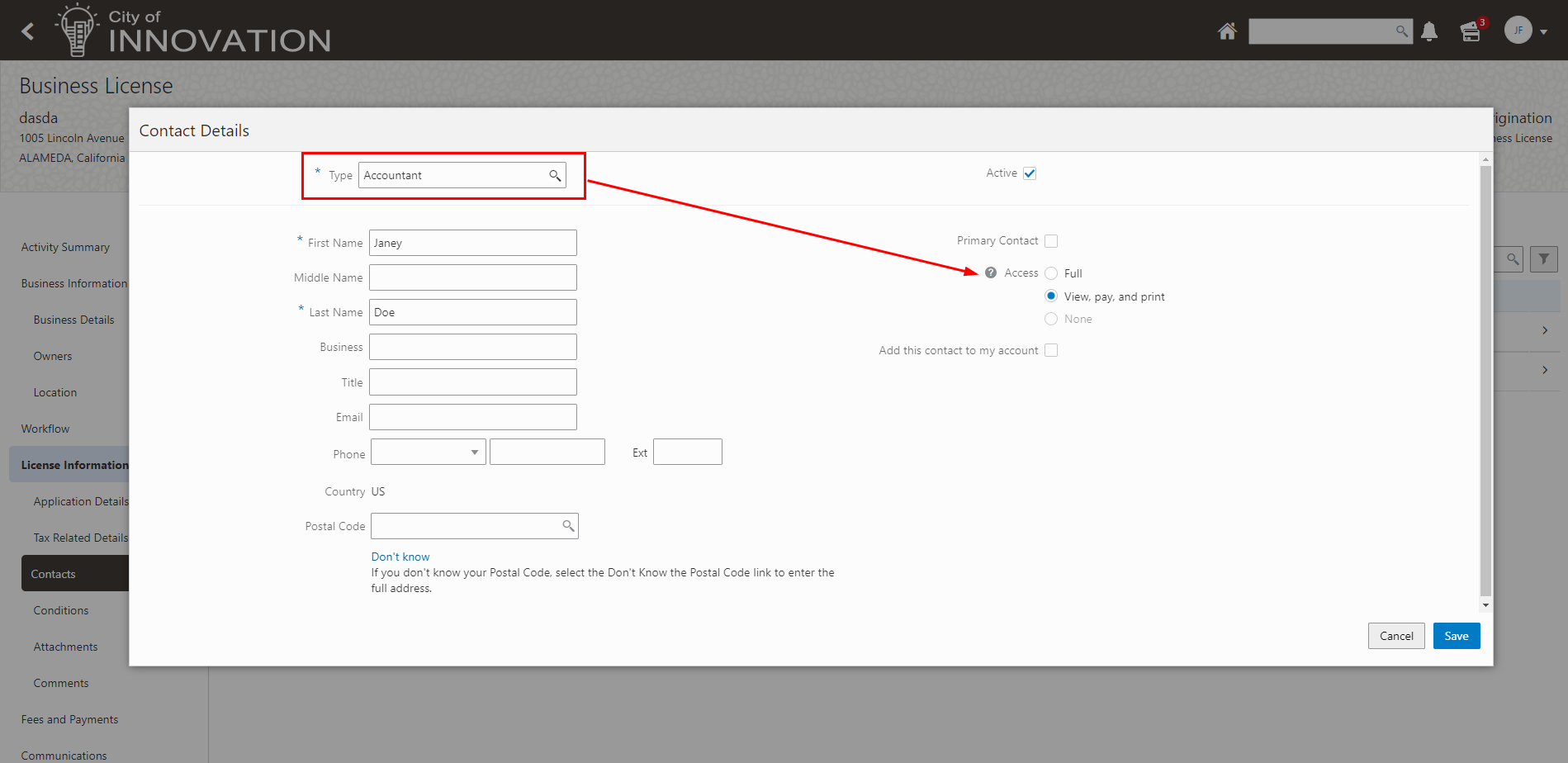Uncheck the Active checkbox
This screenshot has width=1568, height=763.
(x=1030, y=173)
